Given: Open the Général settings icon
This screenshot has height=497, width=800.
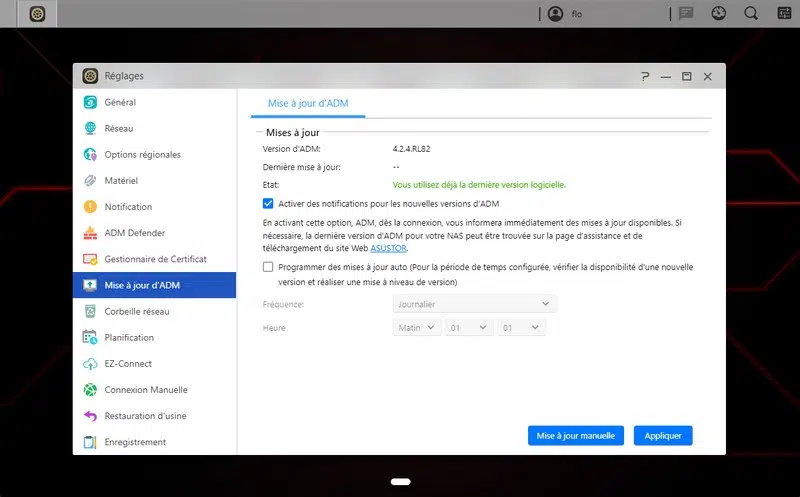Looking at the screenshot, I should (90, 102).
